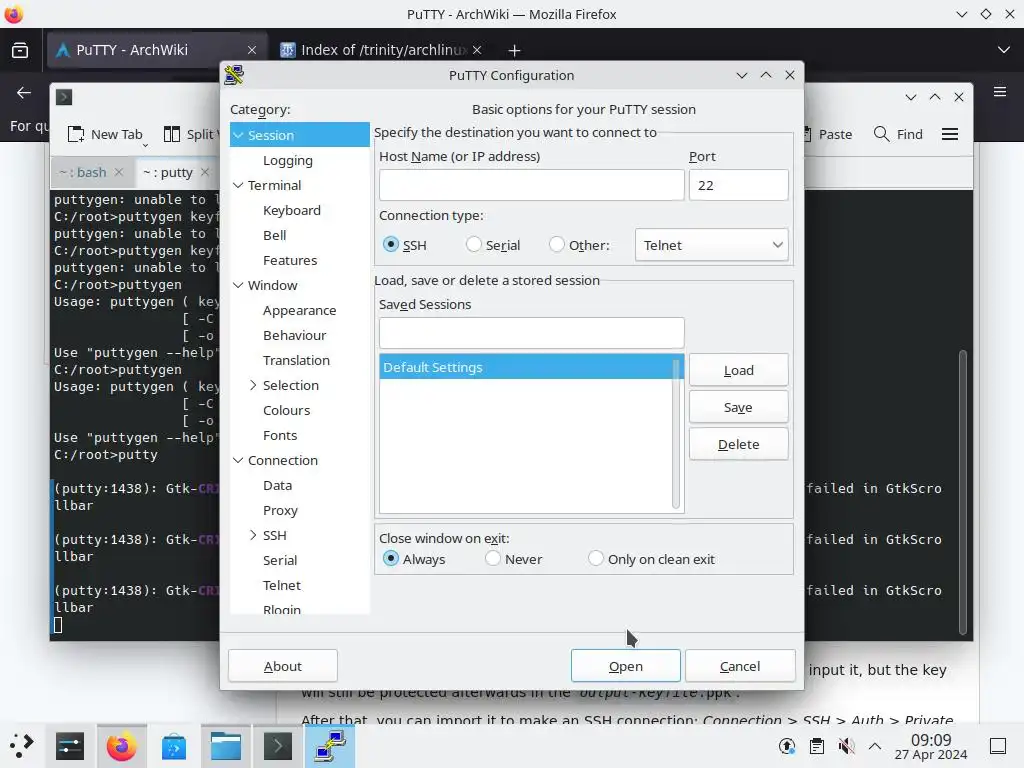
Task: Expand the Selection category
Action: pyautogui.click(x=253, y=385)
